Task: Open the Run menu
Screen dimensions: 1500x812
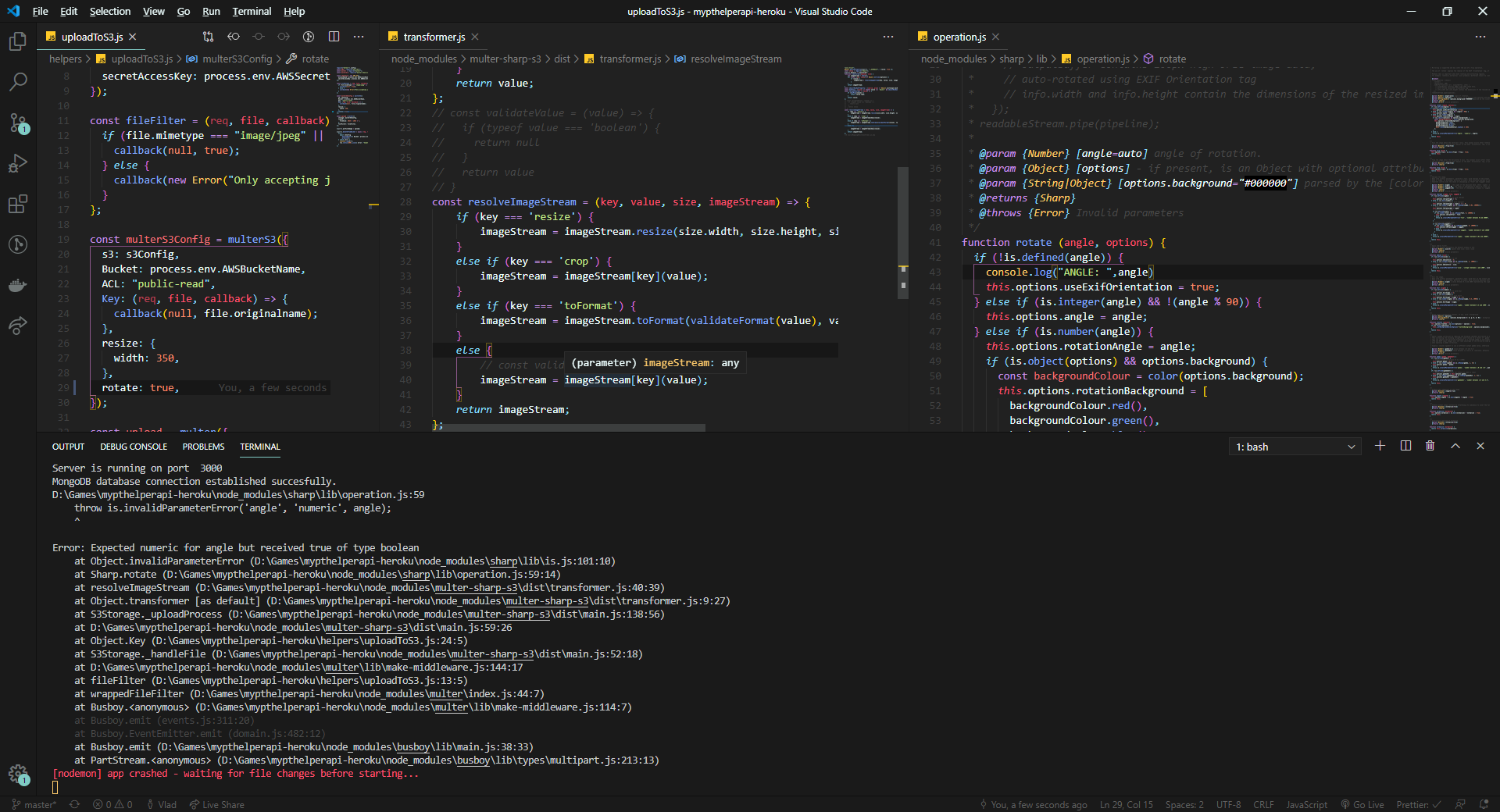Action: tap(211, 11)
